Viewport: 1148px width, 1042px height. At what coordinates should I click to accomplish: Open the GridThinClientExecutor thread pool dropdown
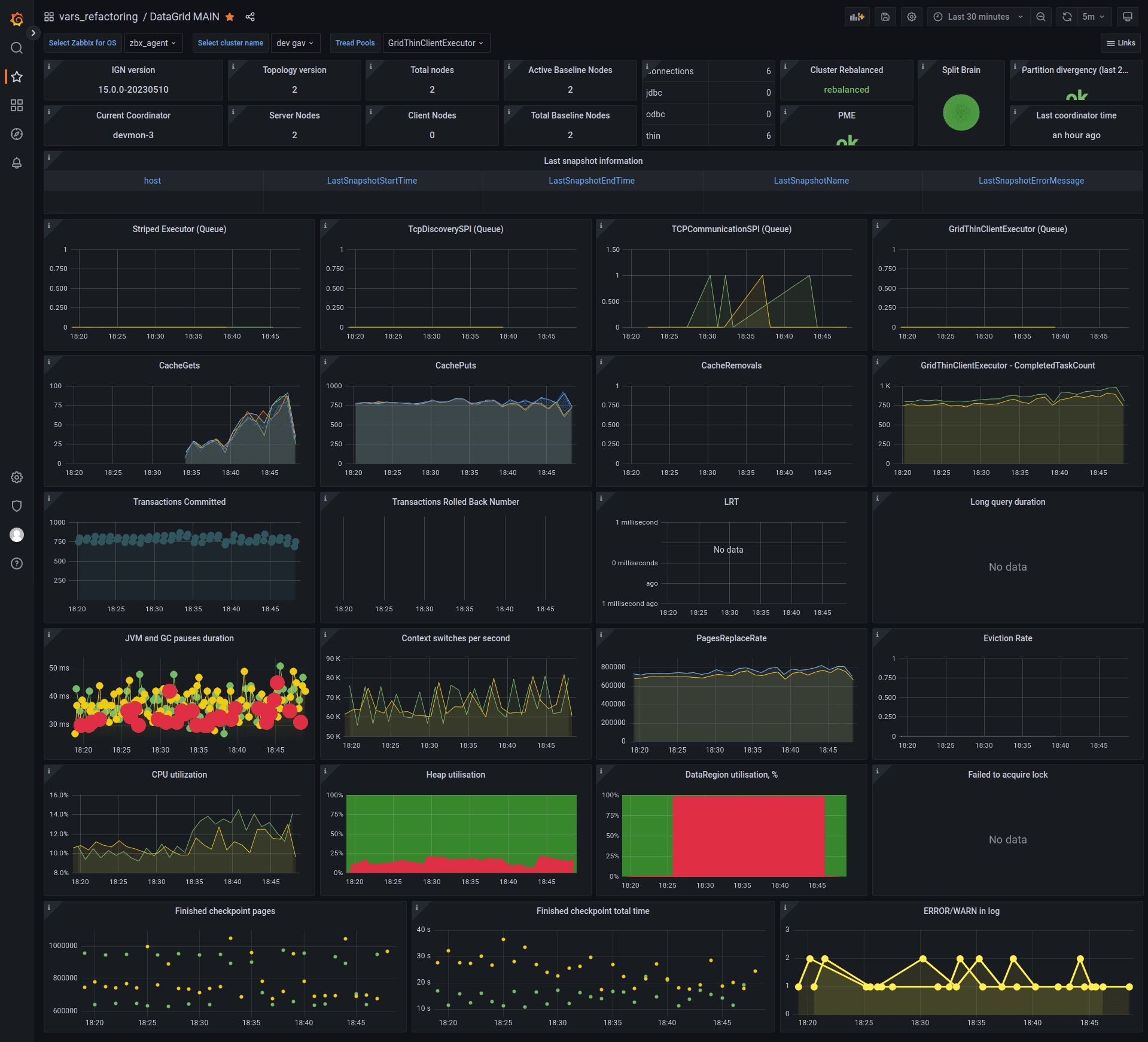(436, 43)
